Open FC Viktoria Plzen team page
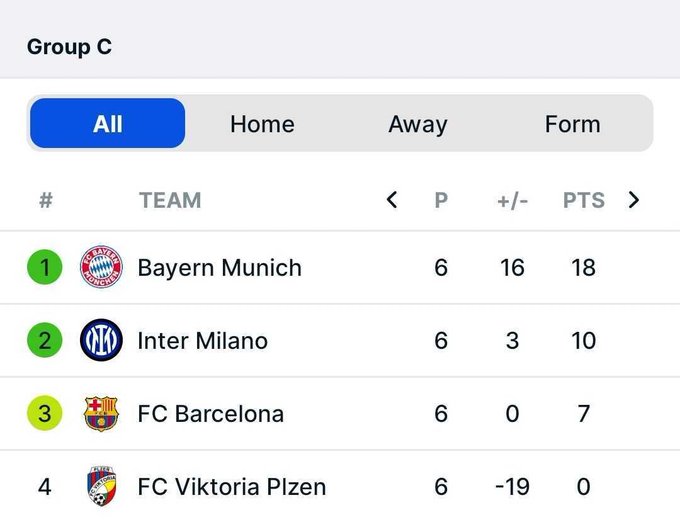Screen dimensions: 680x522 232,486
